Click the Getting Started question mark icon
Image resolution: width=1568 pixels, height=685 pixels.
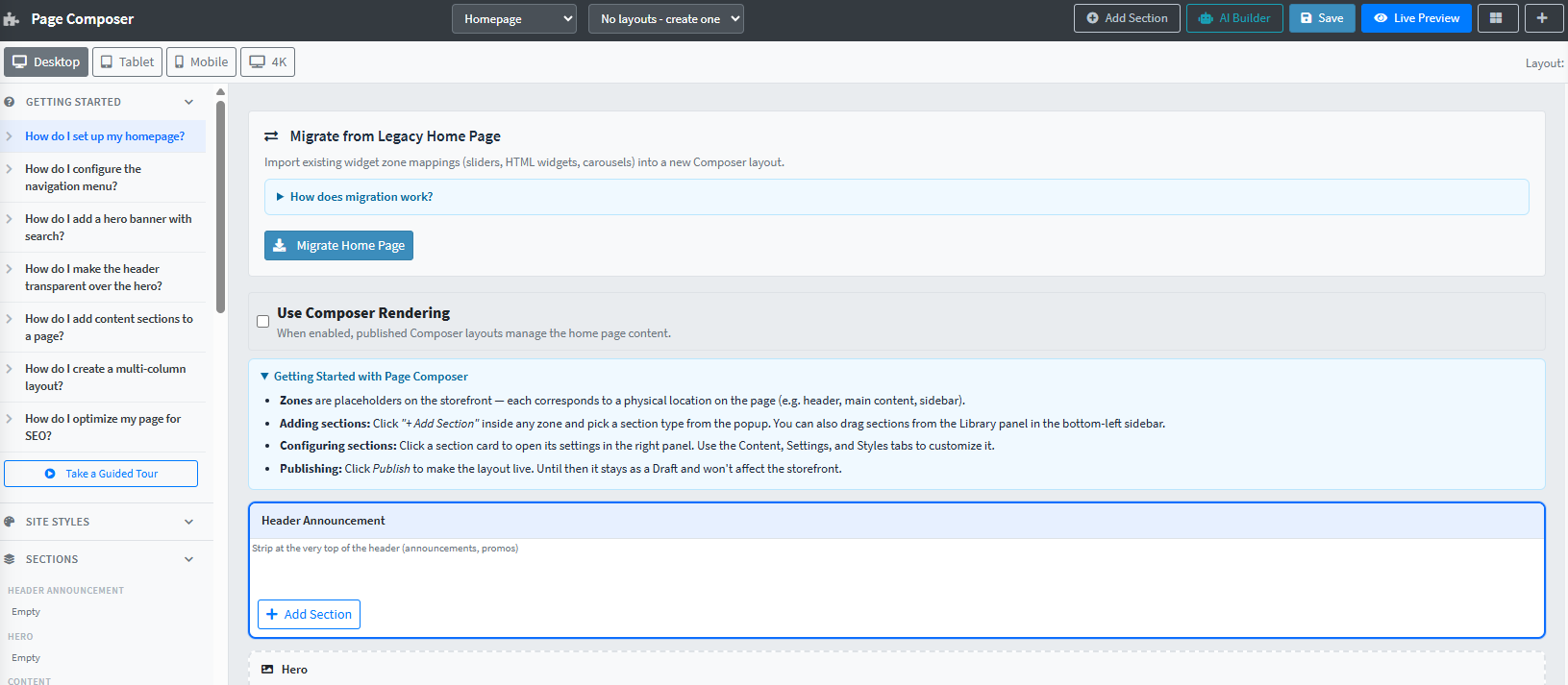(x=10, y=102)
